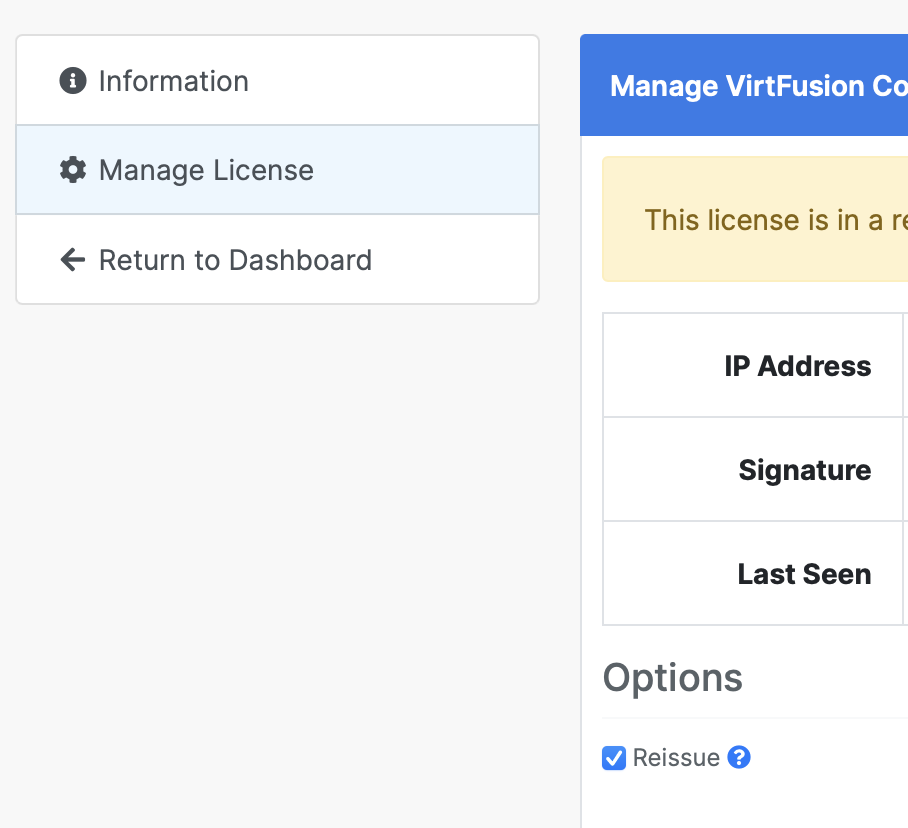908x828 pixels.
Task: Open the Reissue help question icon
Action: (x=739, y=757)
